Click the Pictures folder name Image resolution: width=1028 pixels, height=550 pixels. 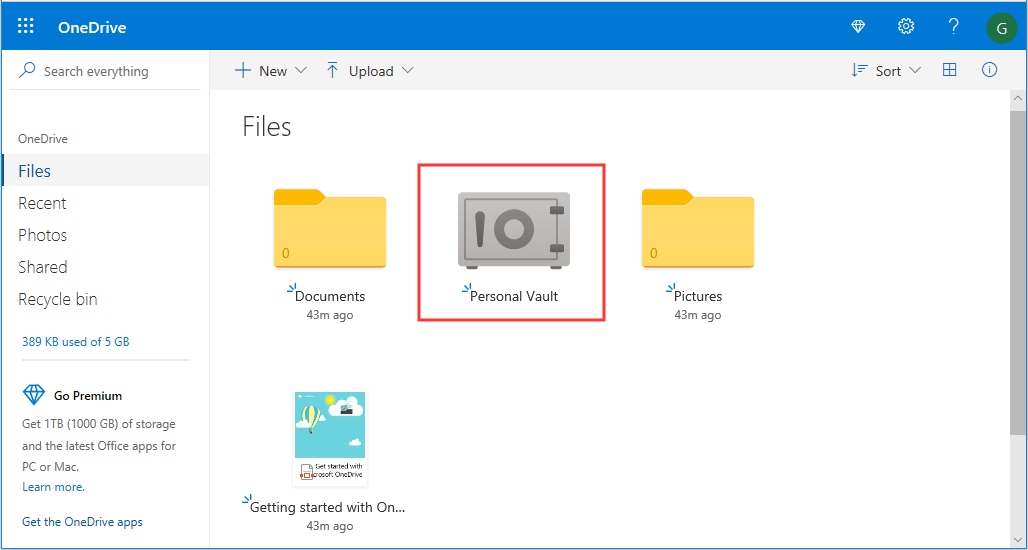tap(698, 296)
